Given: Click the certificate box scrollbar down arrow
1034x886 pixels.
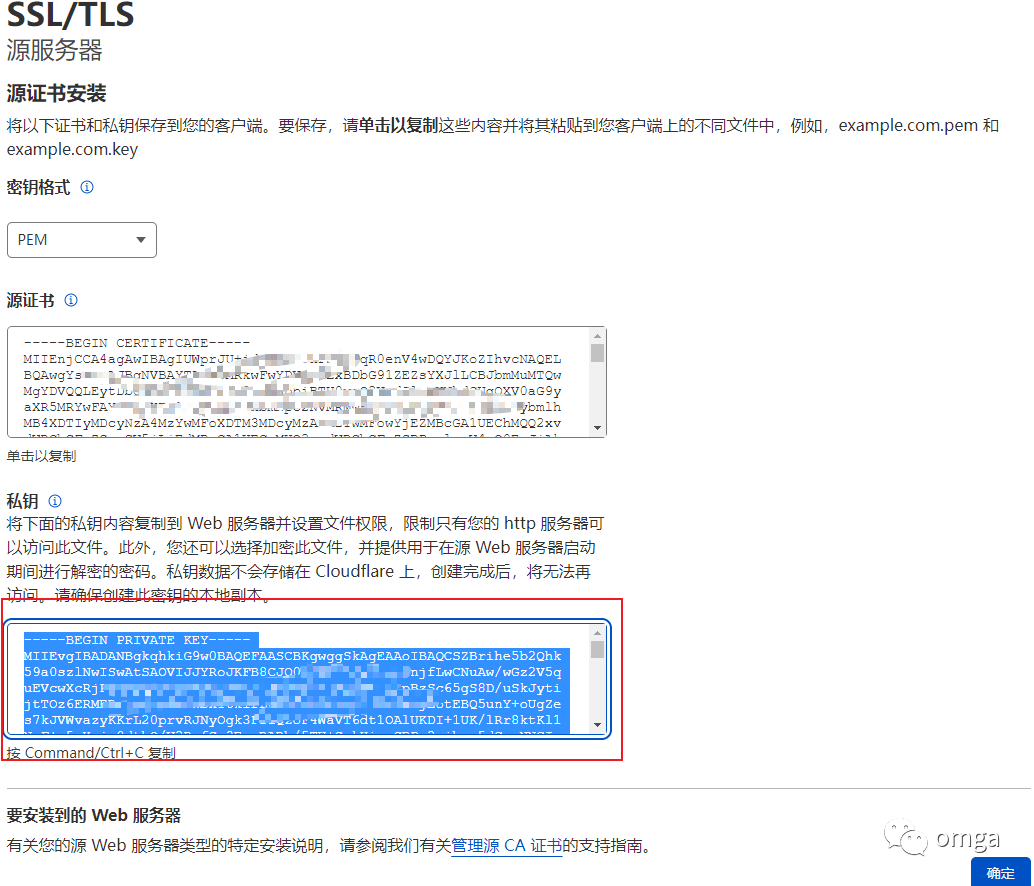Looking at the screenshot, I should 598,425.
